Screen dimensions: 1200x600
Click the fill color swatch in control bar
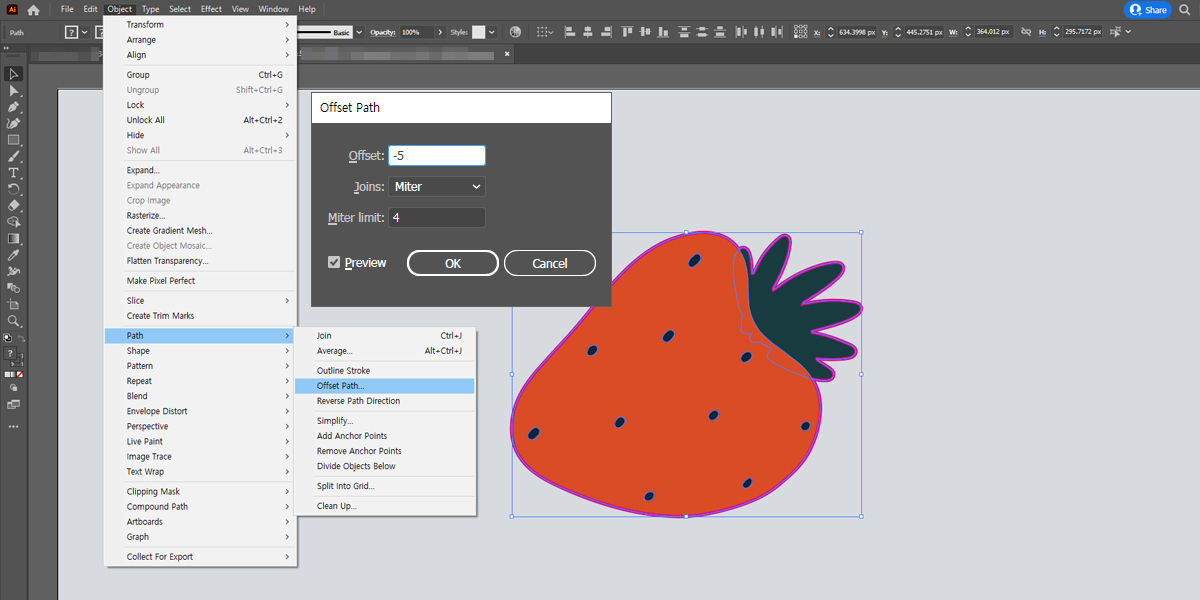72,32
